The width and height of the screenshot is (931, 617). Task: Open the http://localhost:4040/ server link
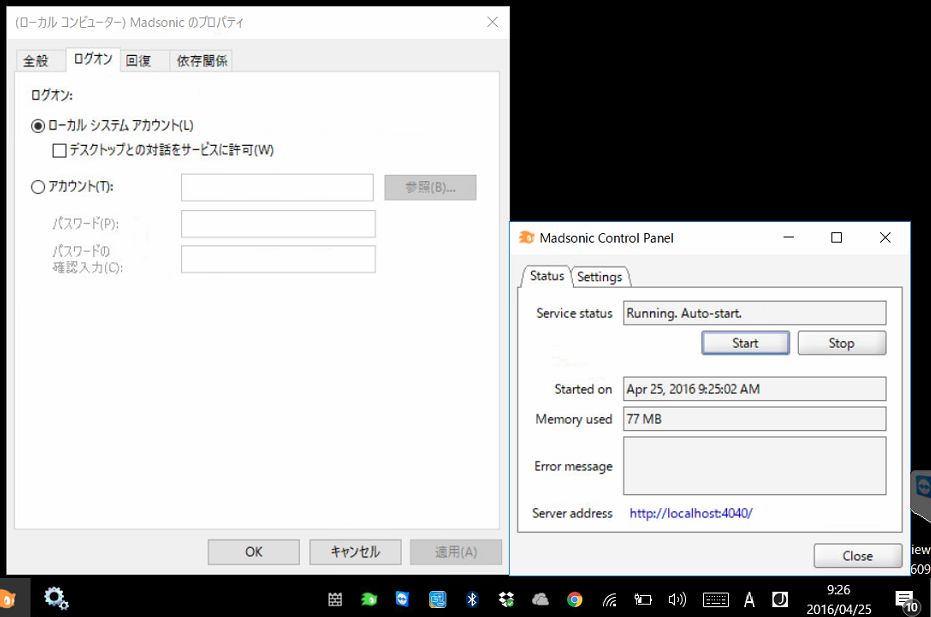pos(690,513)
